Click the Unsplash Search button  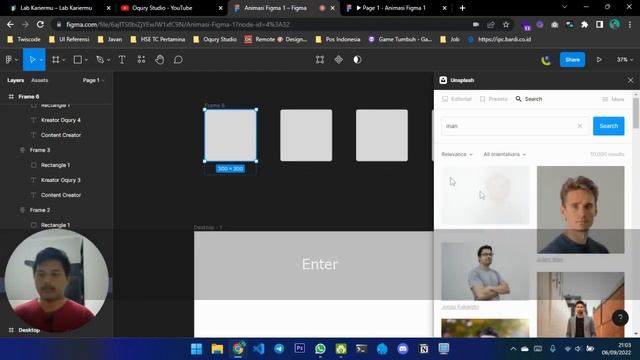pos(609,126)
